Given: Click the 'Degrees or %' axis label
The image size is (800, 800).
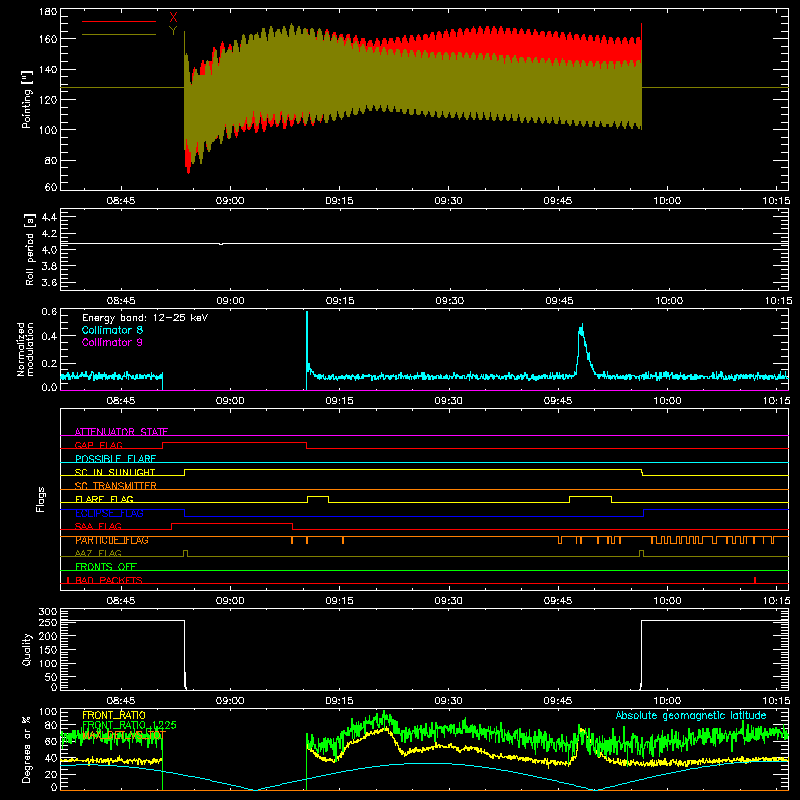Looking at the screenshot, I should coord(27,750).
